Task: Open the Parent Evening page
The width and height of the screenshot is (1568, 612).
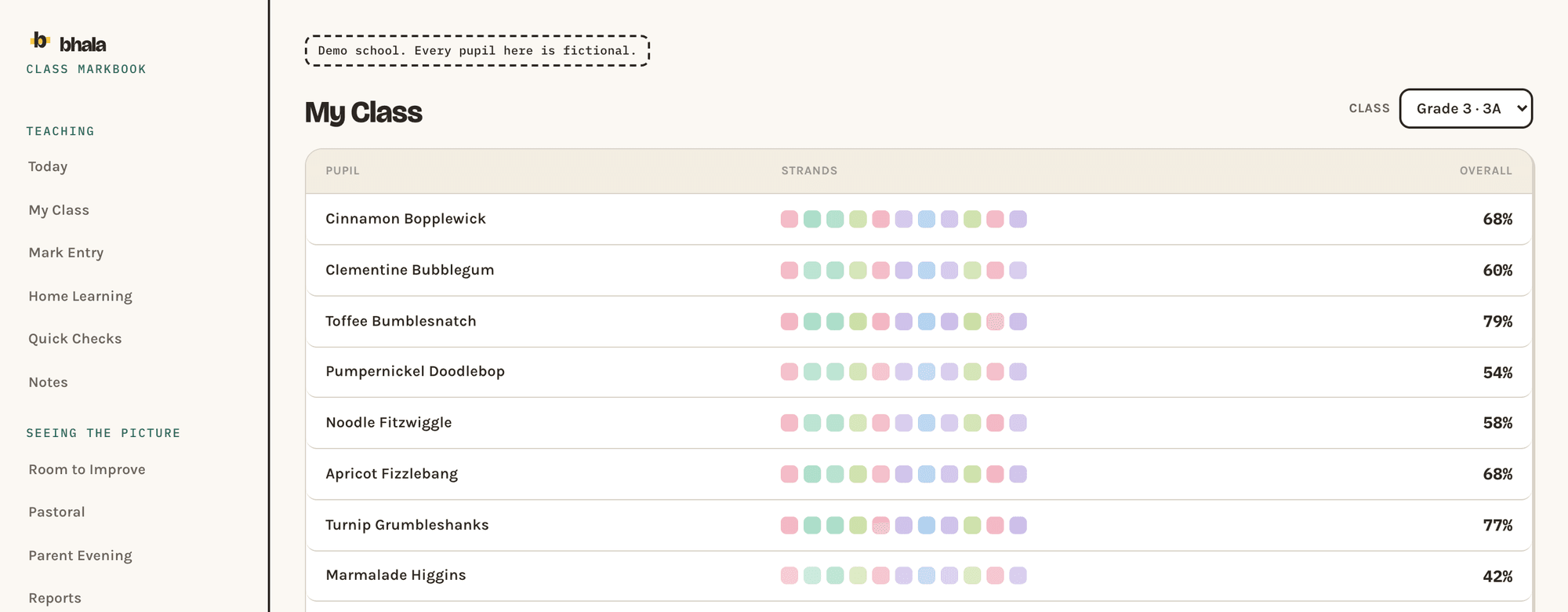Action: pos(80,556)
